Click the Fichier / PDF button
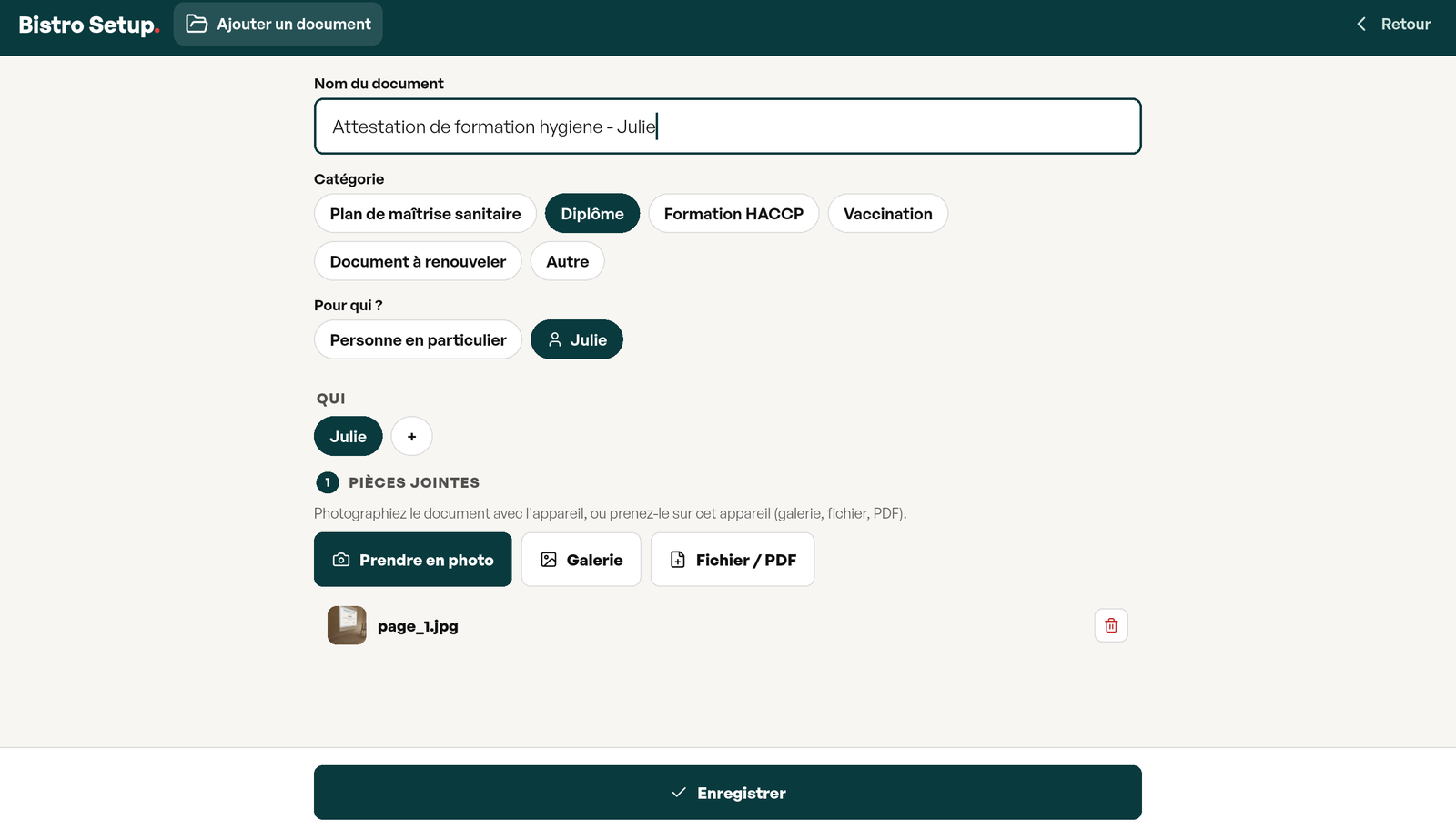This screenshot has width=1456, height=830. (x=733, y=560)
